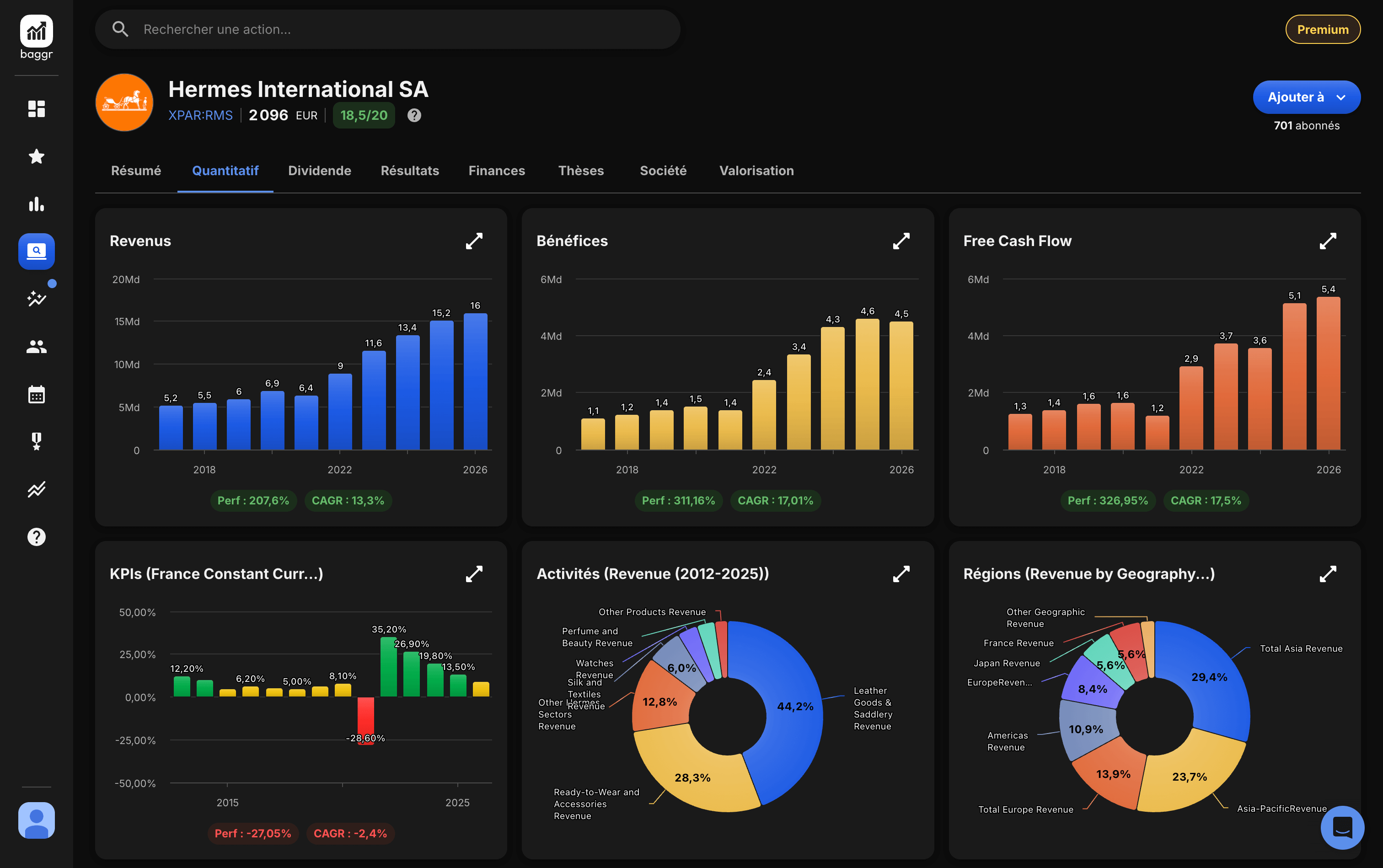
Task: Click the XPAR:RMS ticker link
Action: click(x=200, y=115)
